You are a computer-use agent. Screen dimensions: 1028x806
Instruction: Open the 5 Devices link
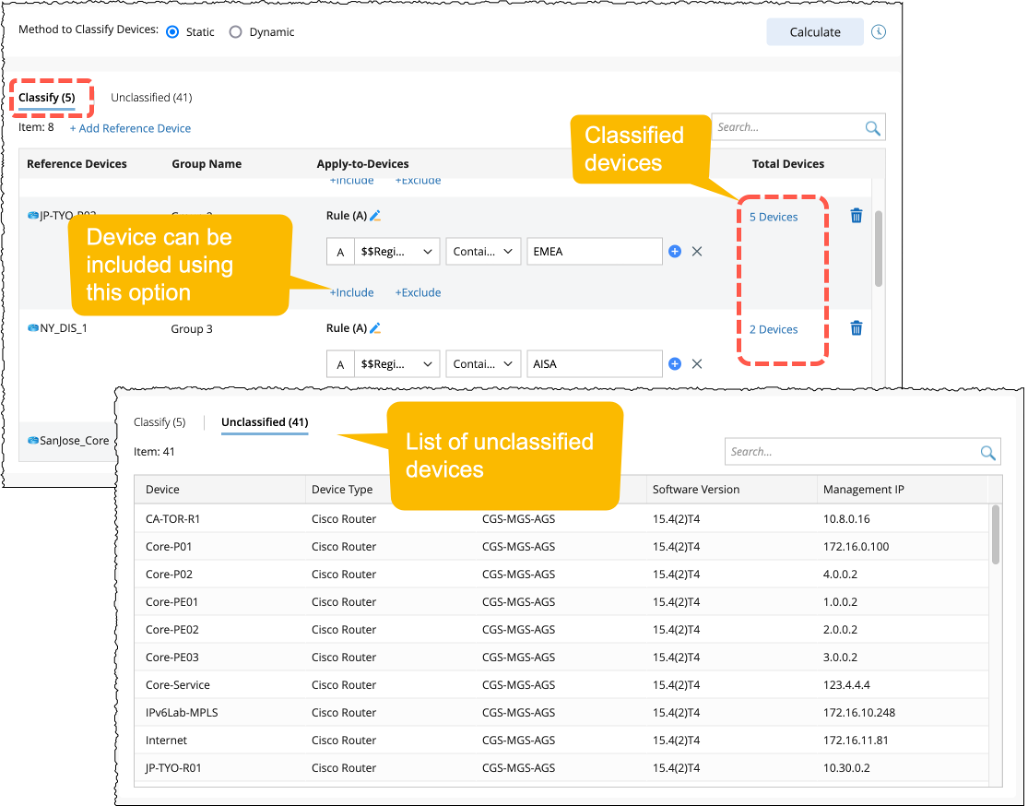[x=773, y=217]
